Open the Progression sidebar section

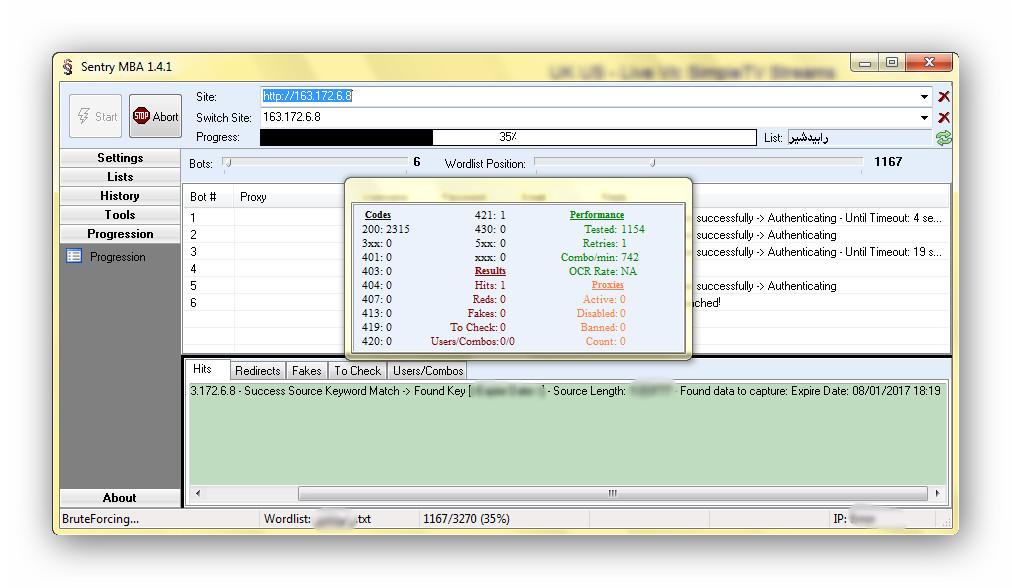coord(120,234)
